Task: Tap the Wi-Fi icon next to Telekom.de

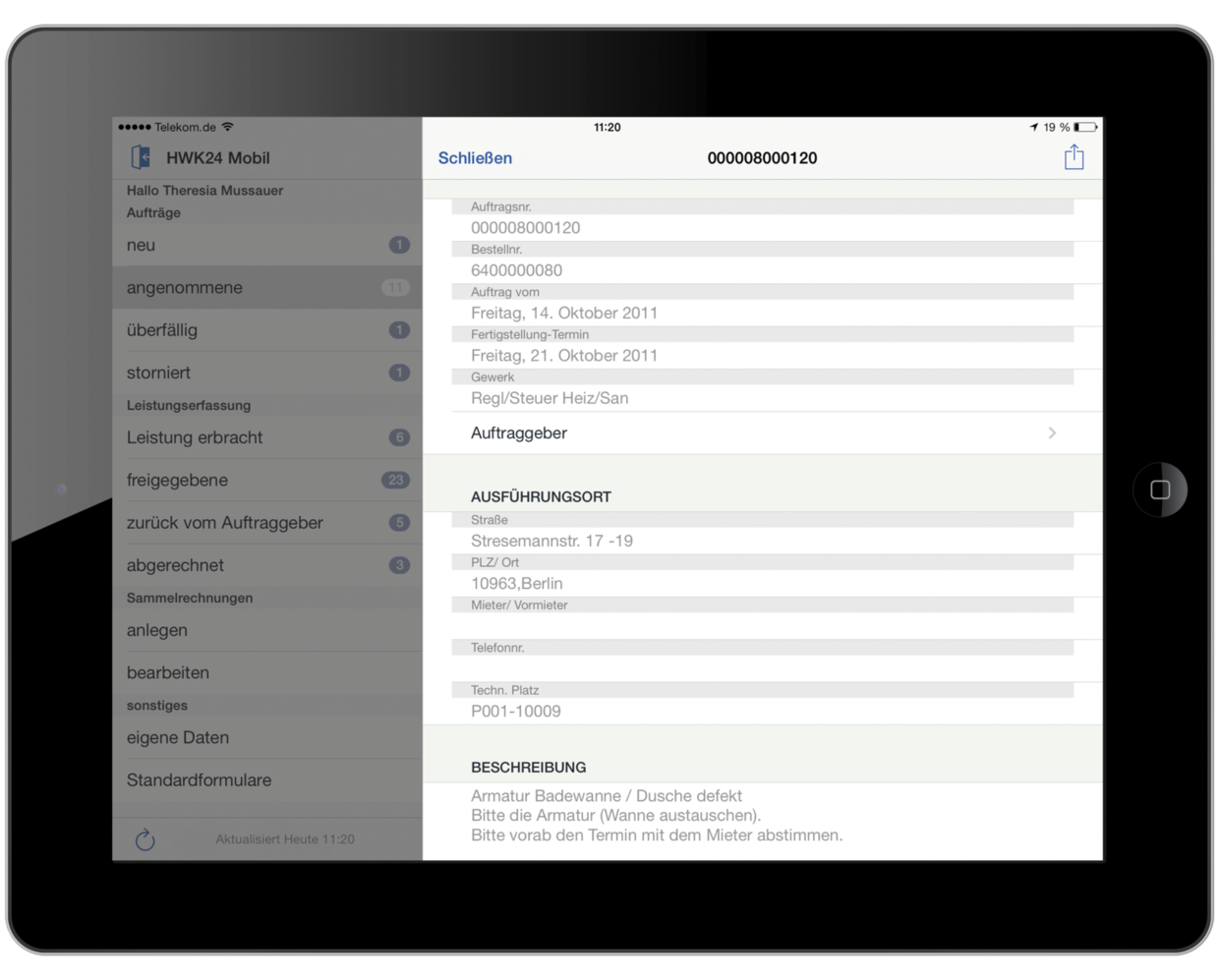Action: (x=228, y=127)
